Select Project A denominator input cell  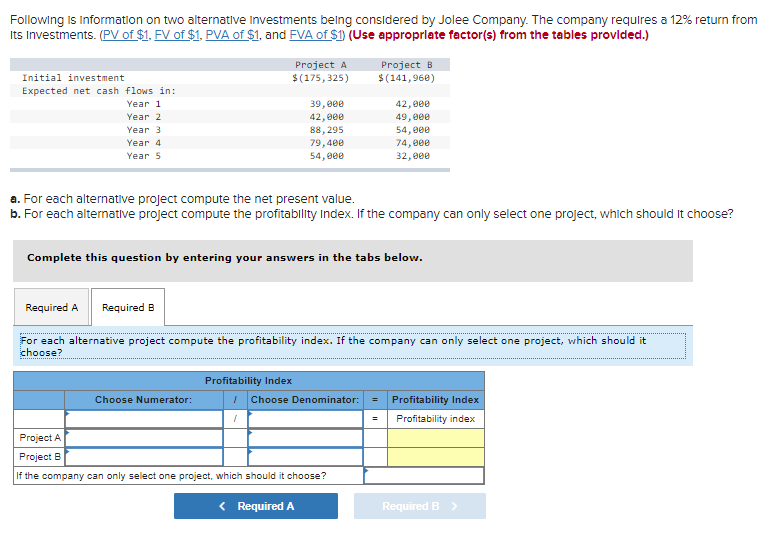pyautogui.click(x=305, y=438)
